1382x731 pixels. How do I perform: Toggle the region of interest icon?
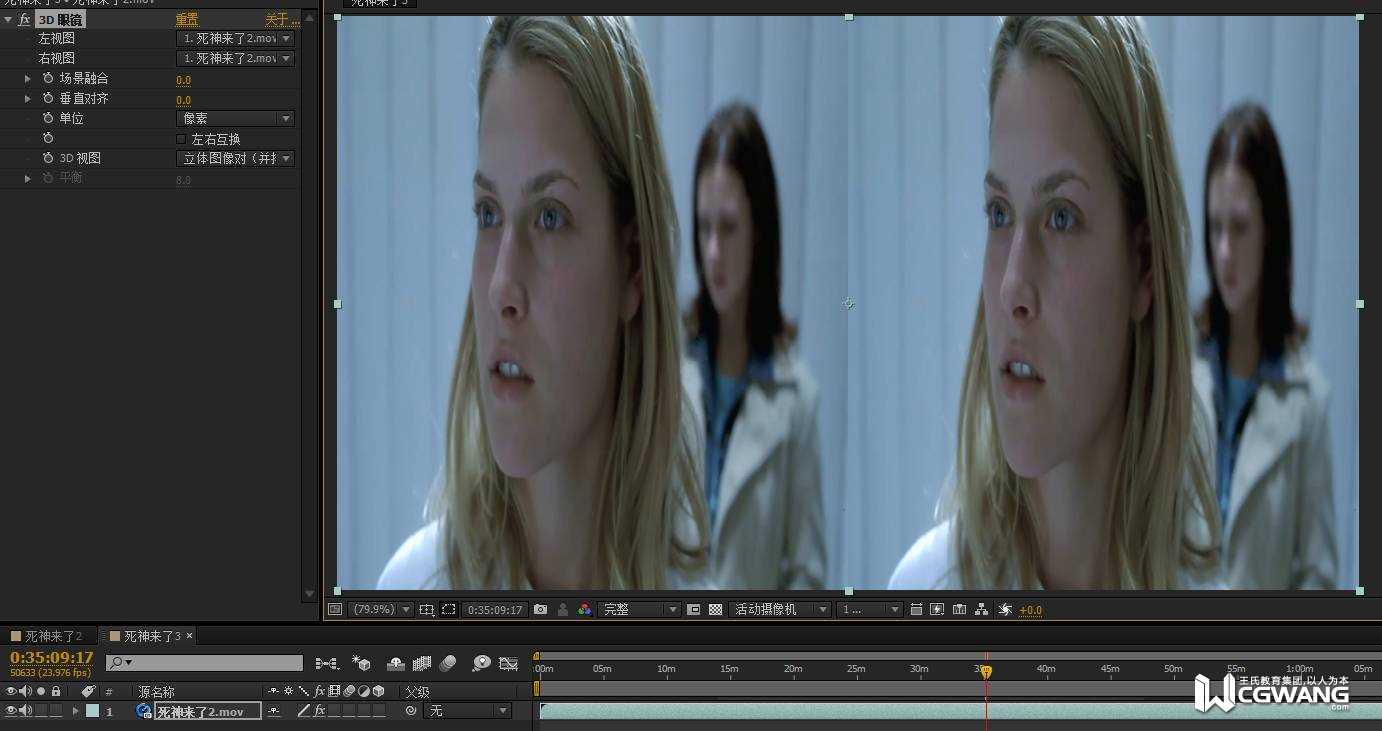point(693,609)
